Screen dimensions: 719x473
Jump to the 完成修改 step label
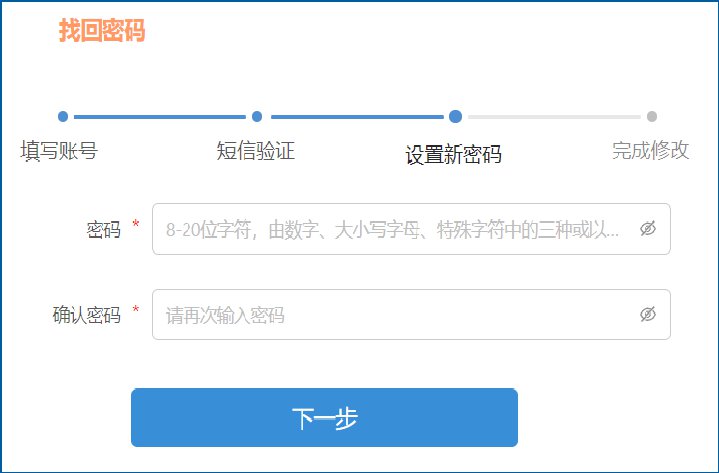click(651, 151)
